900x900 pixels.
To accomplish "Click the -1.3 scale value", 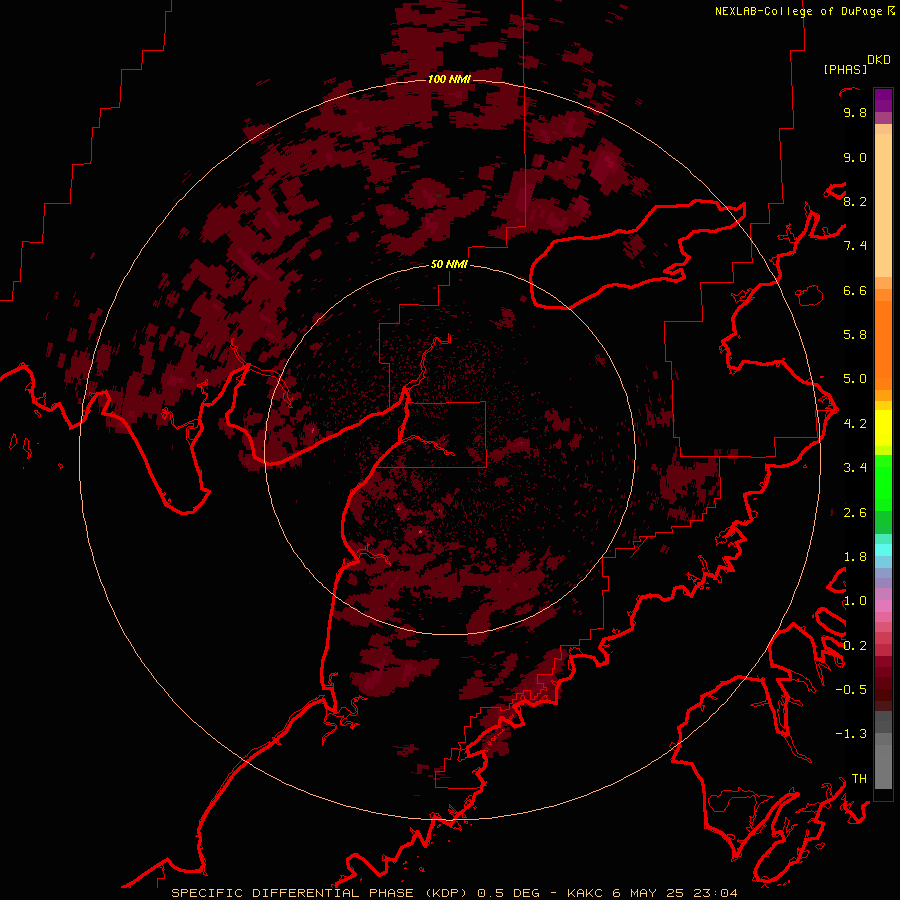I will 851,734.
